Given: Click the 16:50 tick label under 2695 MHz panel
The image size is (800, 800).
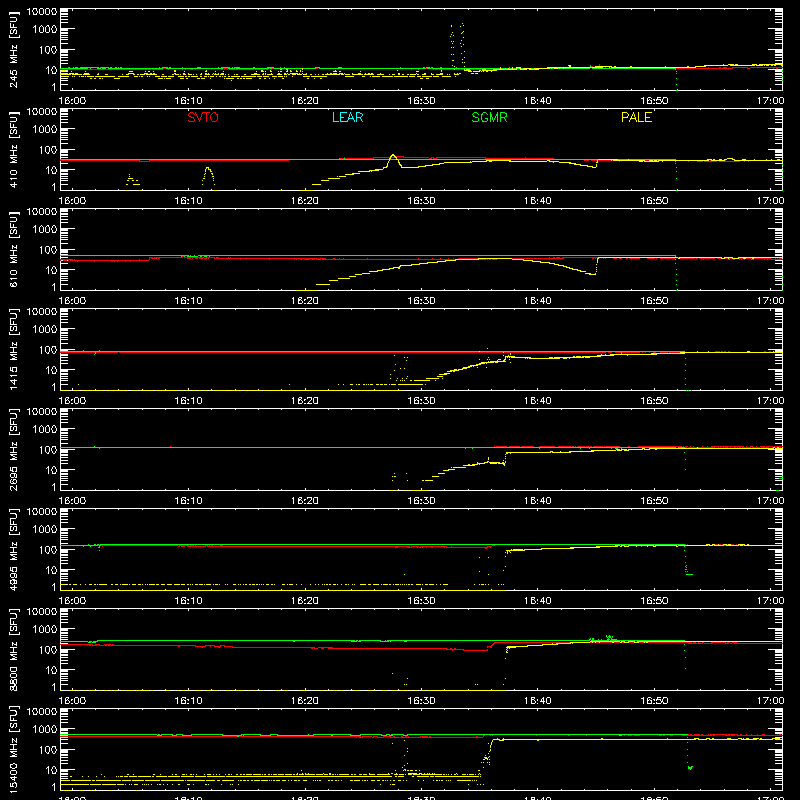Looking at the screenshot, I should [654, 501].
